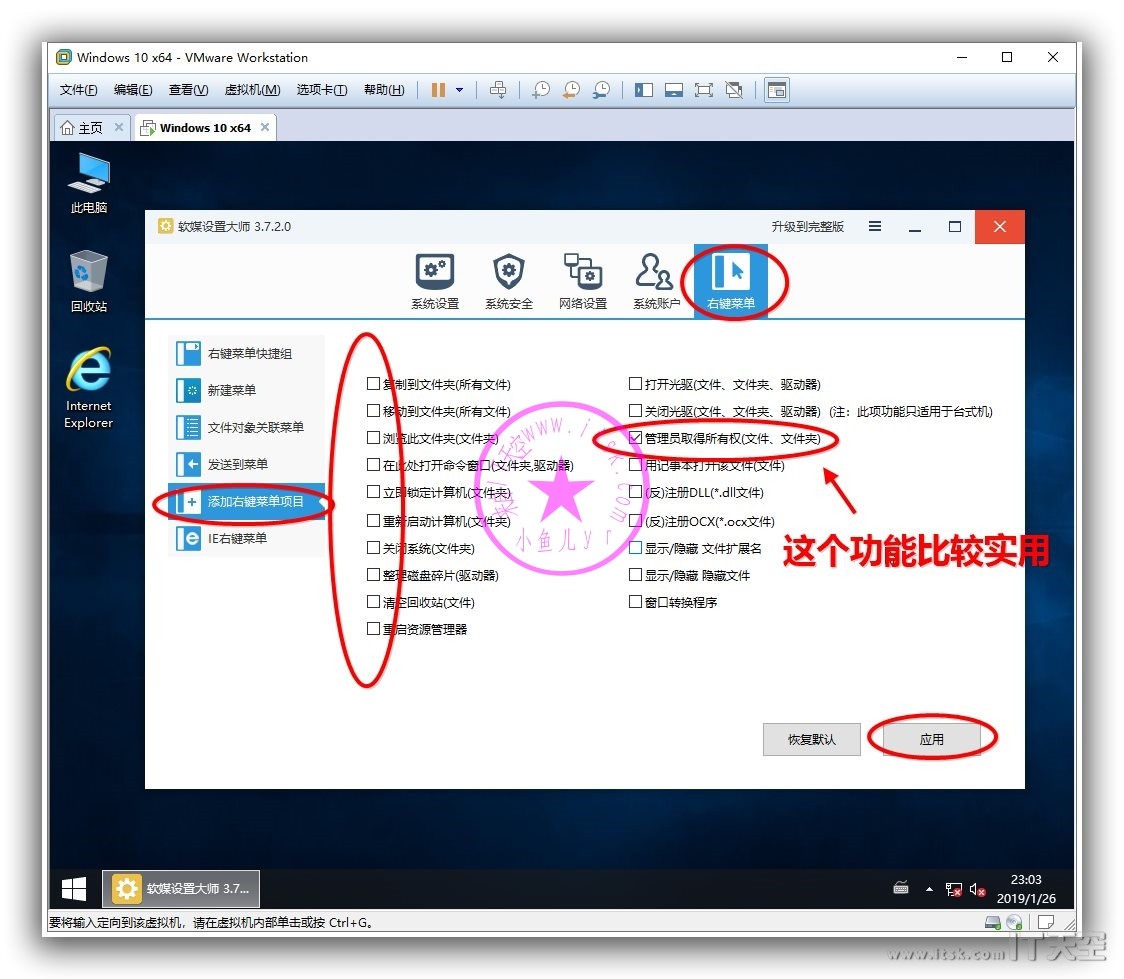1124x979 pixels.
Task: Open the 系统安全 section
Action: pyautogui.click(x=509, y=281)
